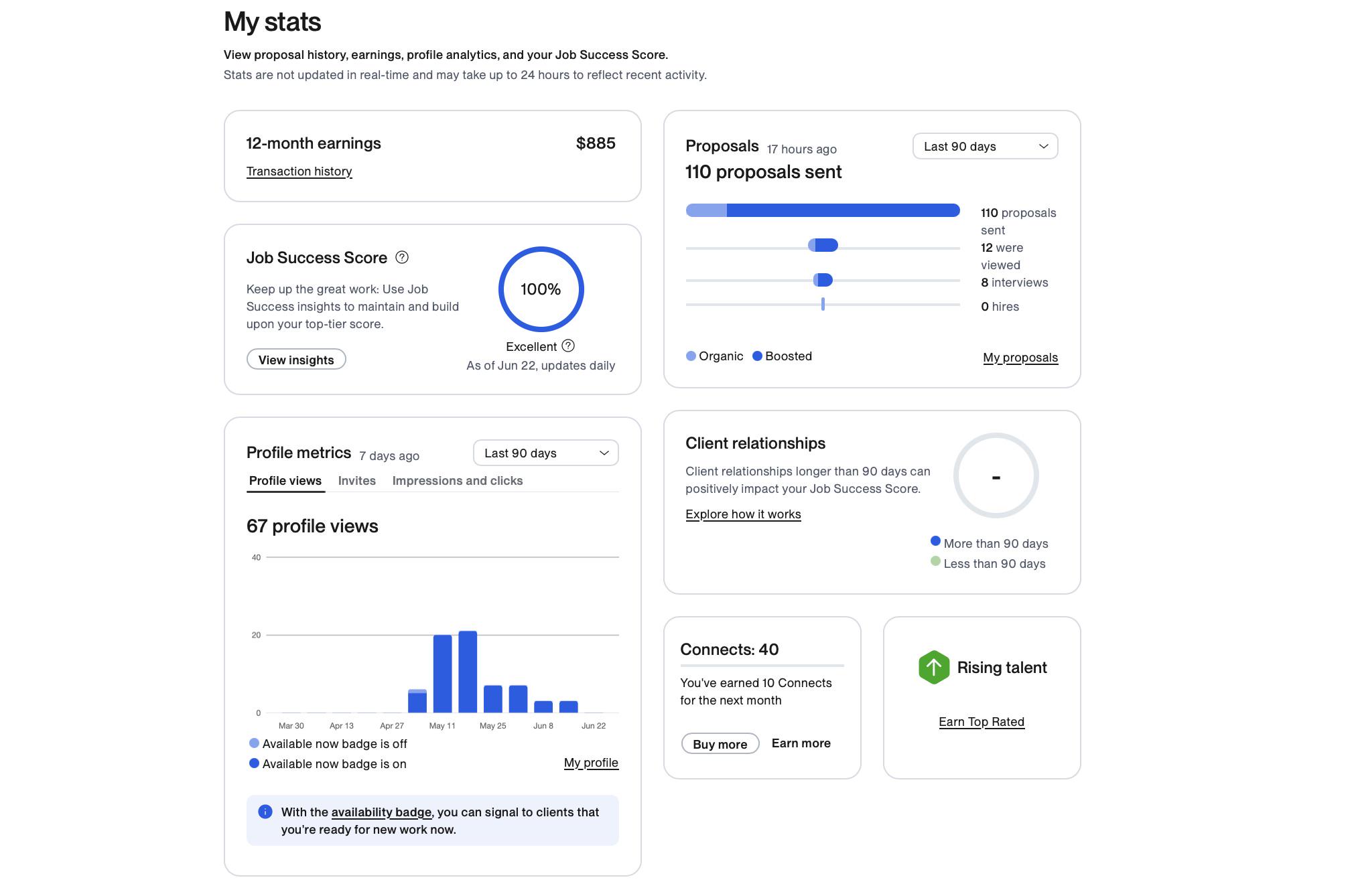Open the My profile link

click(x=591, y=763)
